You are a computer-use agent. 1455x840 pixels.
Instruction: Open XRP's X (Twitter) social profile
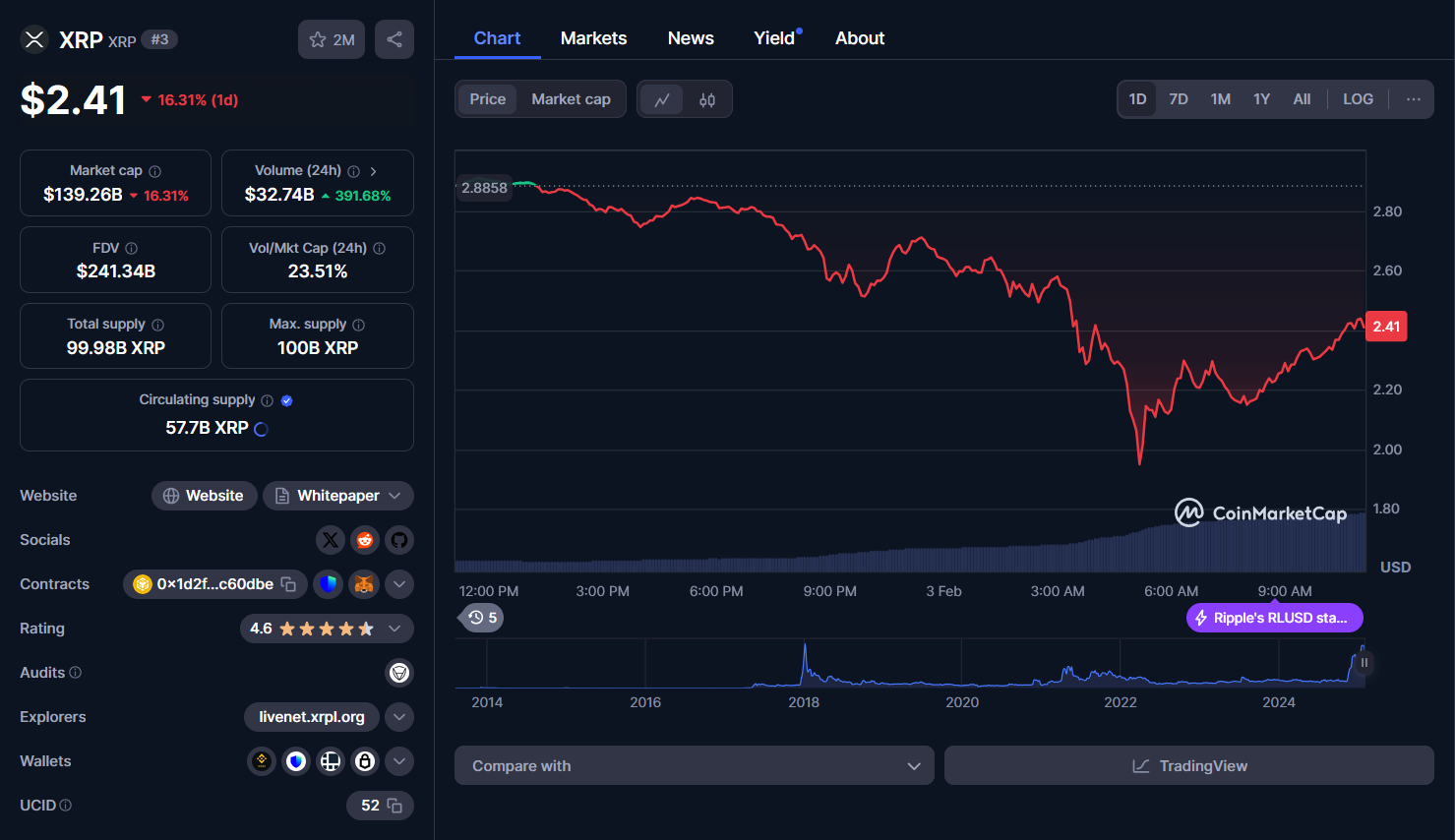330,540
